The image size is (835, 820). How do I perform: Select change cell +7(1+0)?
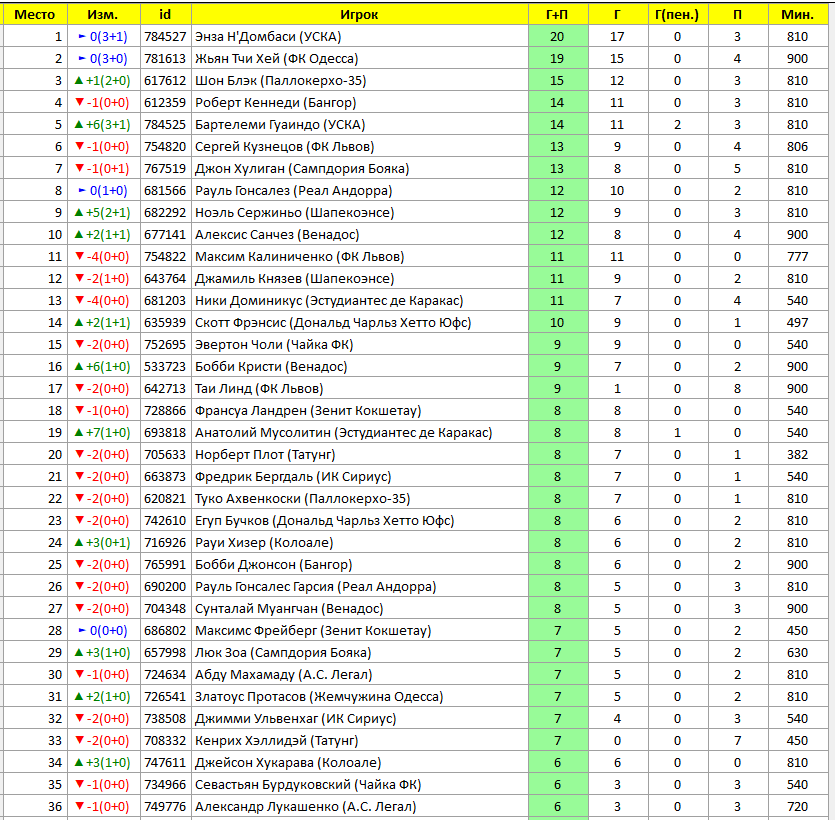(x=104, y=433)
